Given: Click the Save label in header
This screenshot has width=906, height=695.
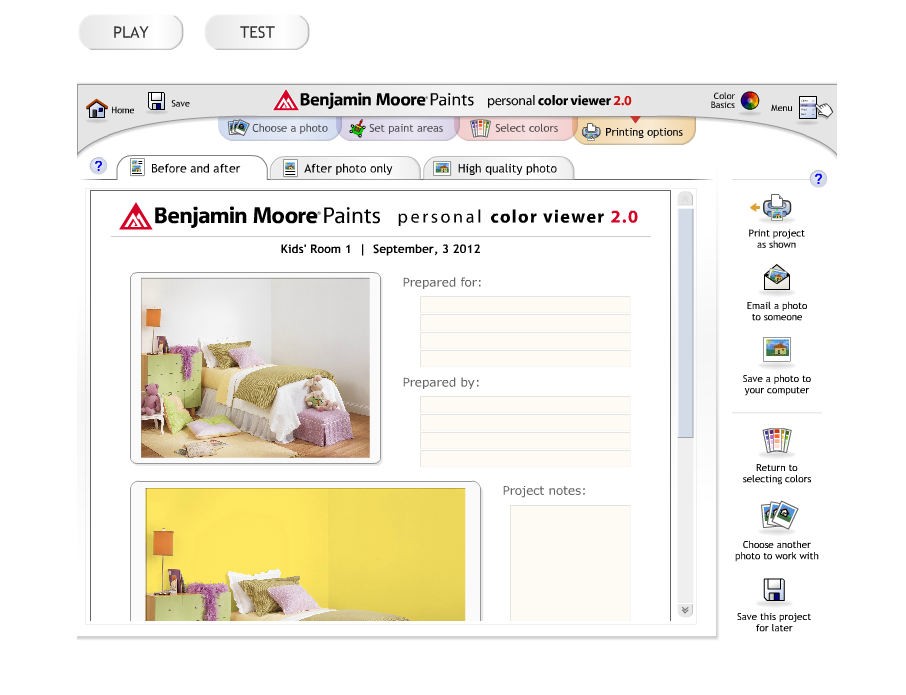Looking at the screenshot, I should (180, 103).
